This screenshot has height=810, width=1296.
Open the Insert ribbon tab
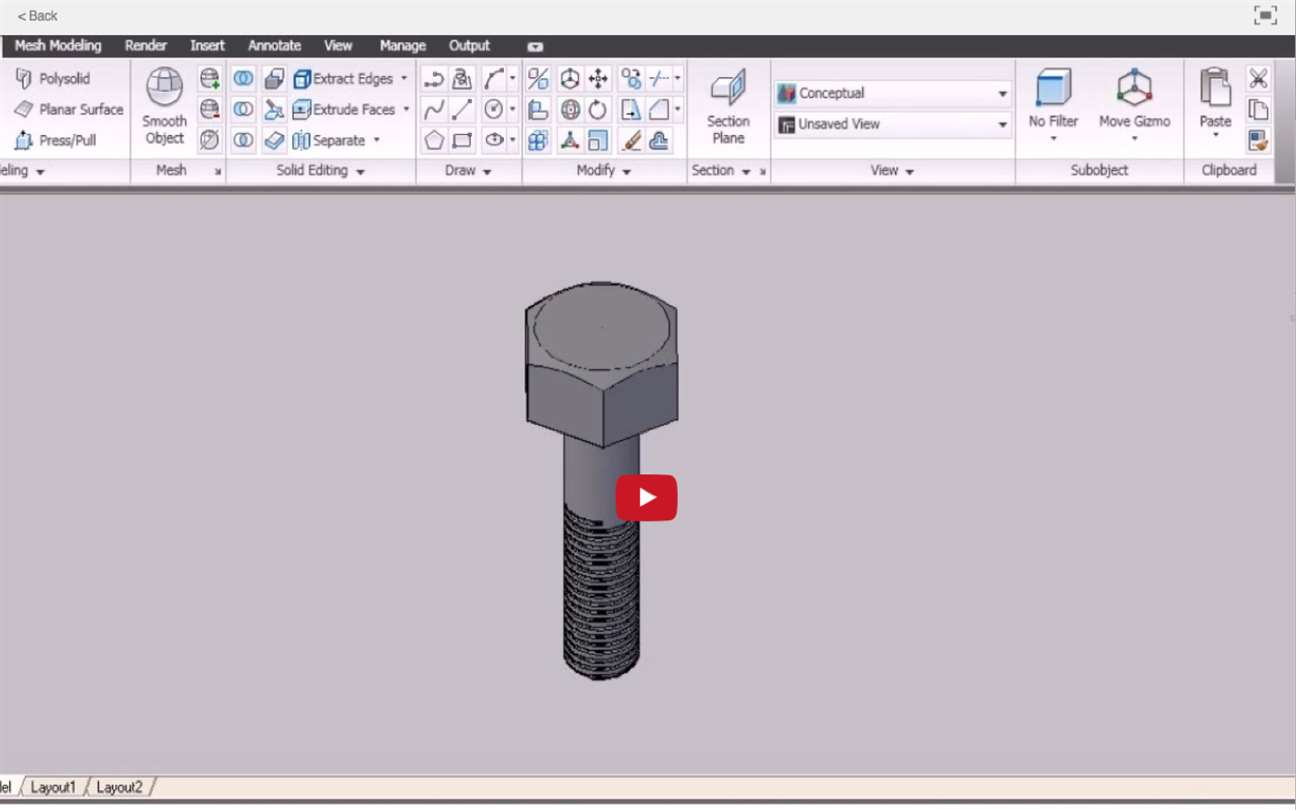click(208, 46)
